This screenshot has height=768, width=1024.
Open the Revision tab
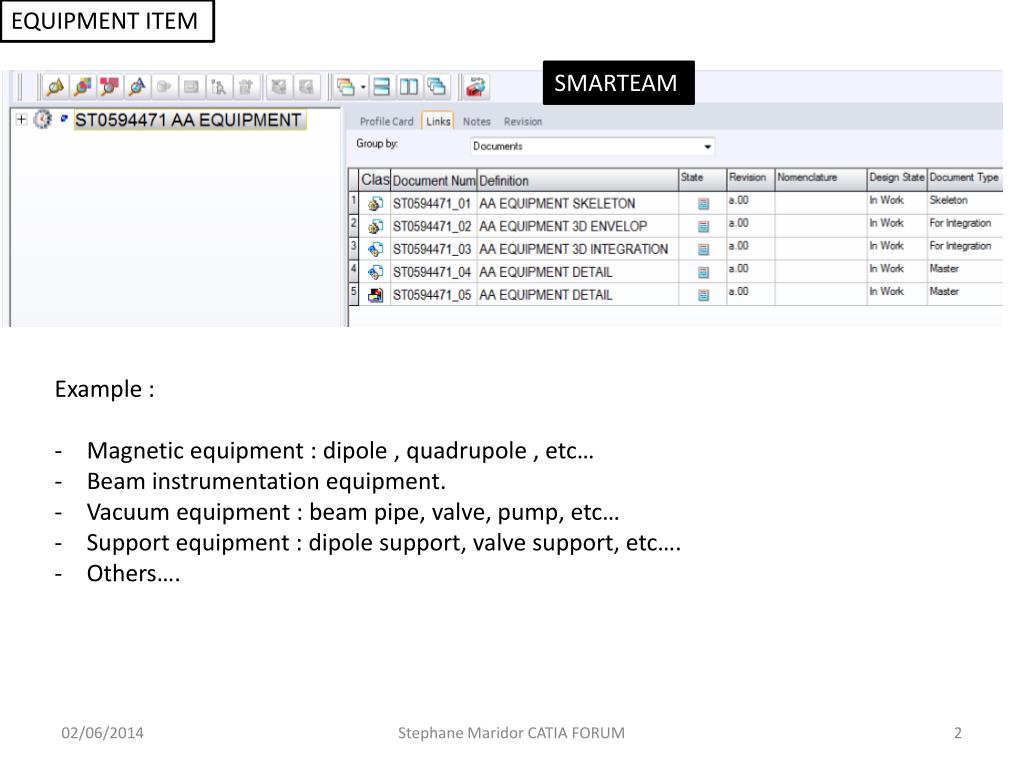[523, 121]
